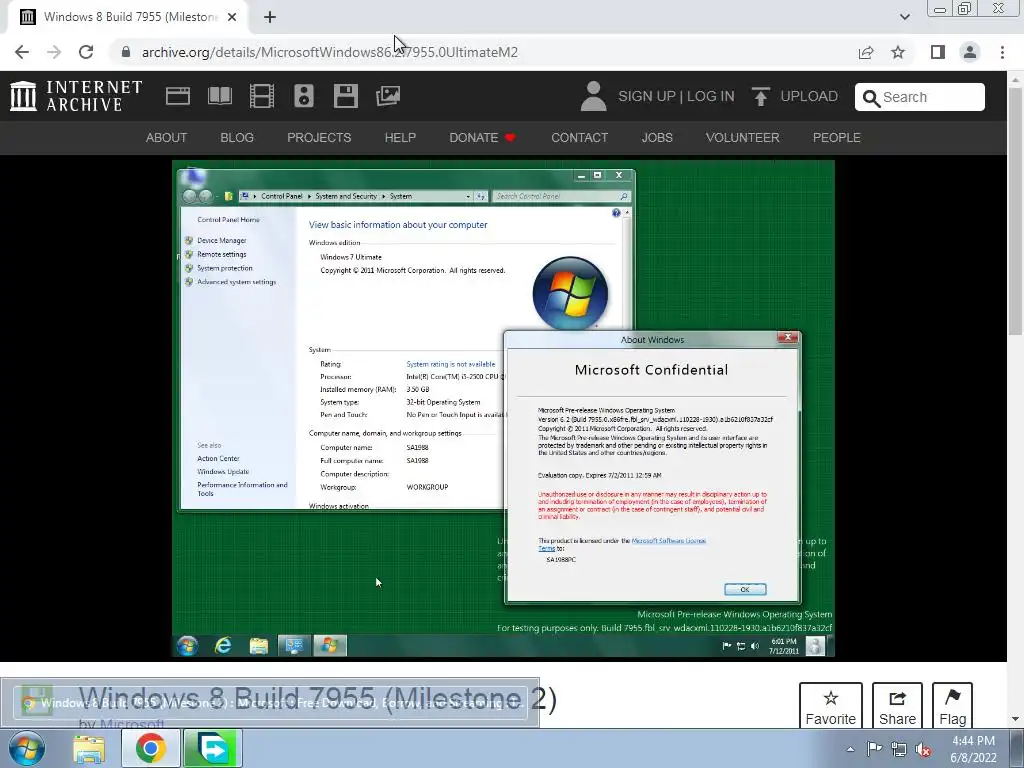Open the Audio speaker icon
Viewport: 1024px width, 768px height.
click(304, 96)
